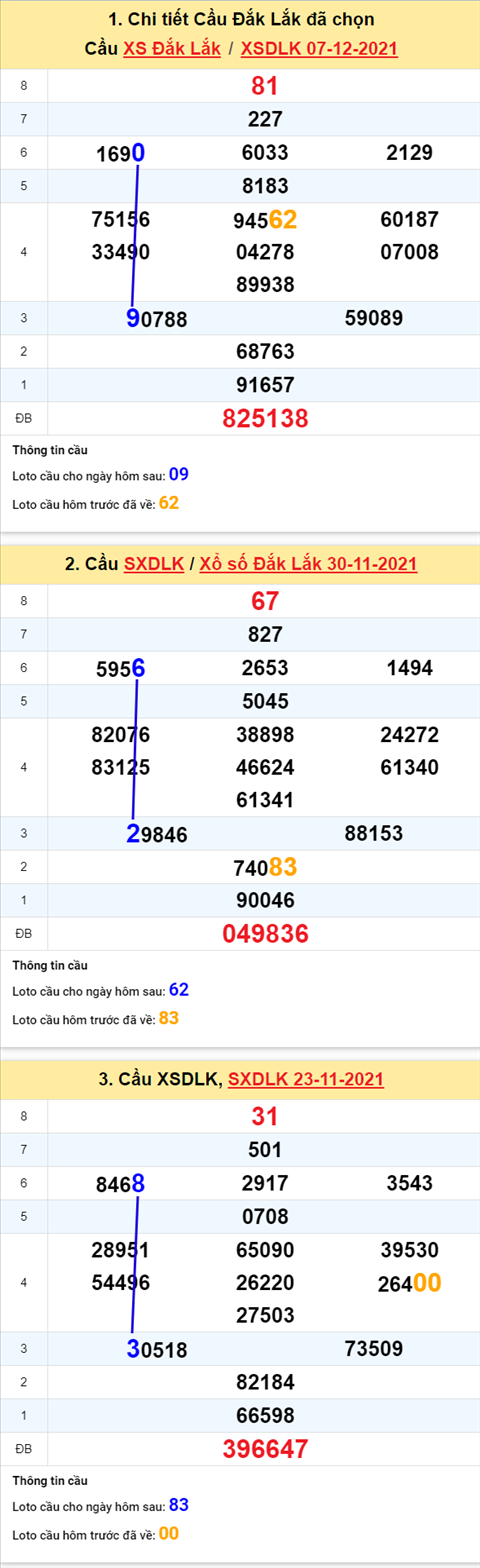Image resolution: width=480 pixels, height=1568 pixels.
Task: Select number 60187
Action: tap(409, 220)
